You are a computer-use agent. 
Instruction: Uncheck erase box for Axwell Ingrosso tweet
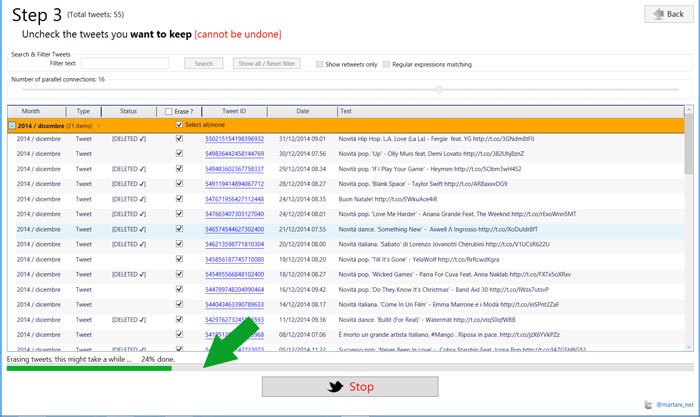click(179, 229)
